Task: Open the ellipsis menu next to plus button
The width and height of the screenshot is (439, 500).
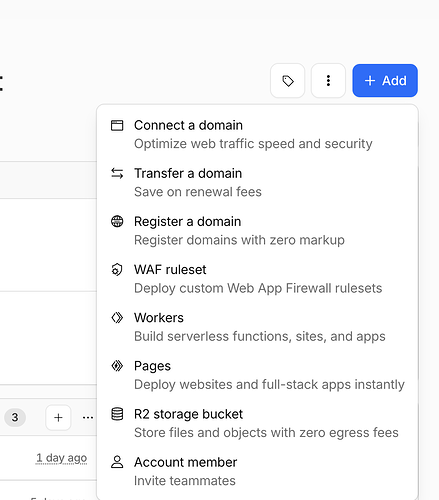Action: click(x=88, y=418)
